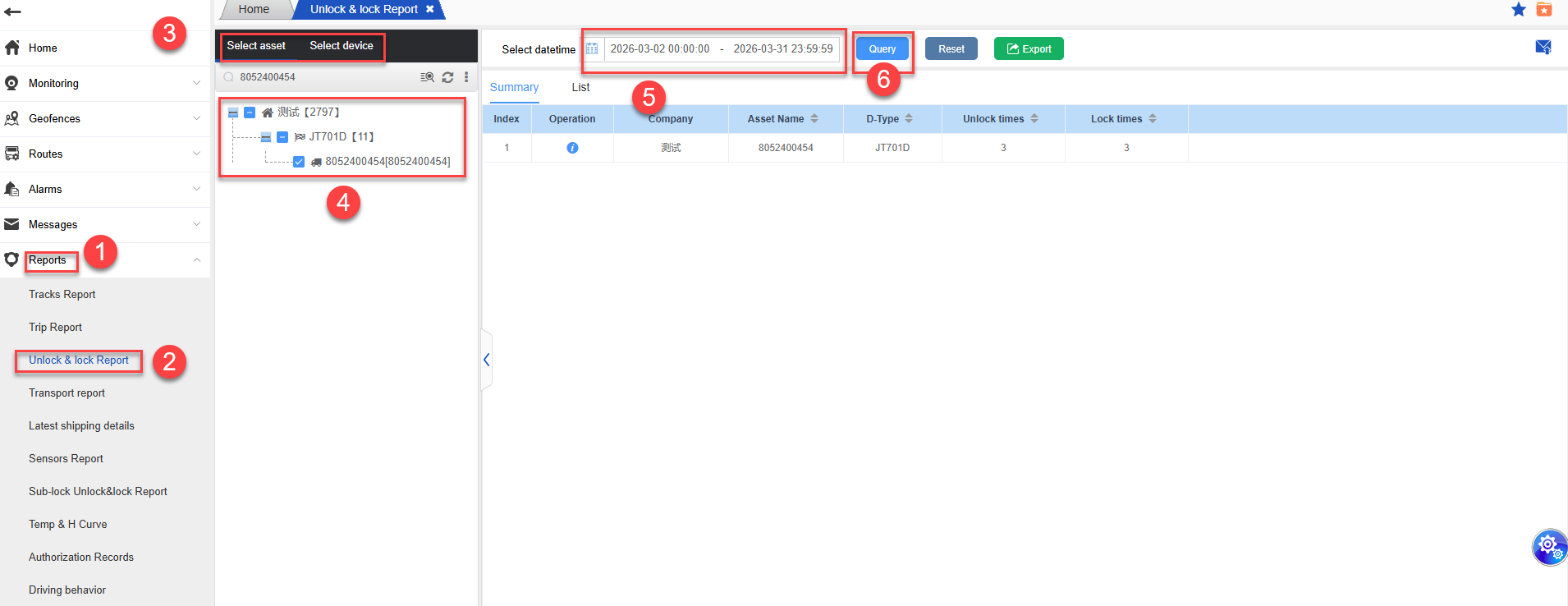Open the mail envelope icon at right
The width and height of the screenshot is (1568, 606).
pos(1543,48)
